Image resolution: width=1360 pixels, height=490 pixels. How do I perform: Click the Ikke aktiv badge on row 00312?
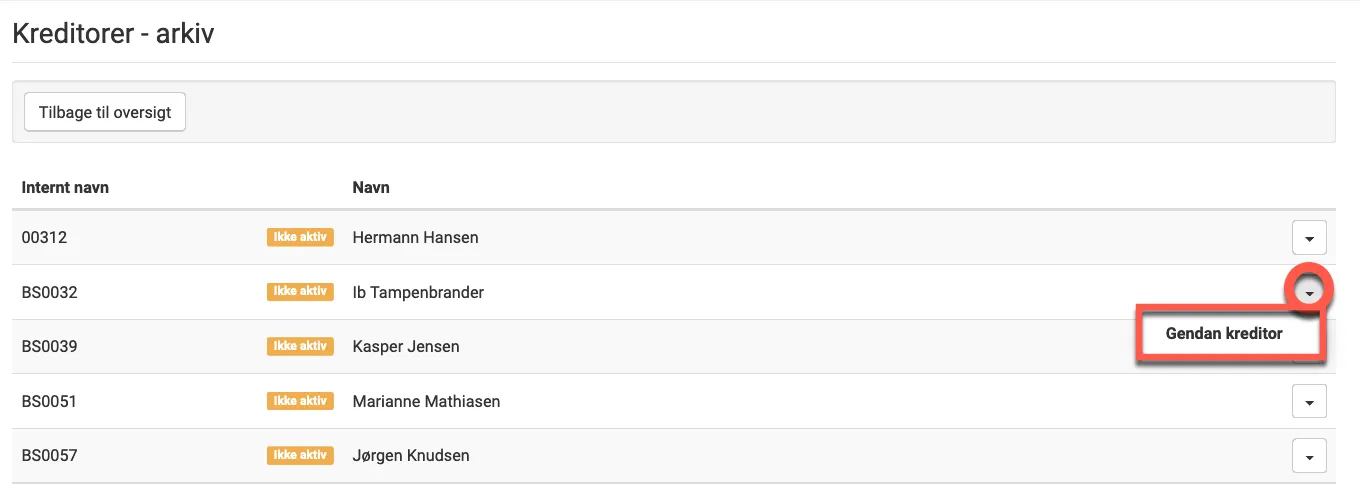[x=300, y=237]
